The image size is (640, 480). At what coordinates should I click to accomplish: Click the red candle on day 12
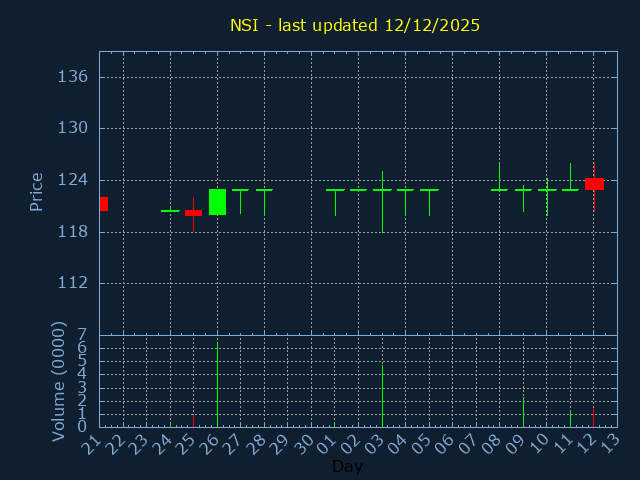click(x=594, y=184)
